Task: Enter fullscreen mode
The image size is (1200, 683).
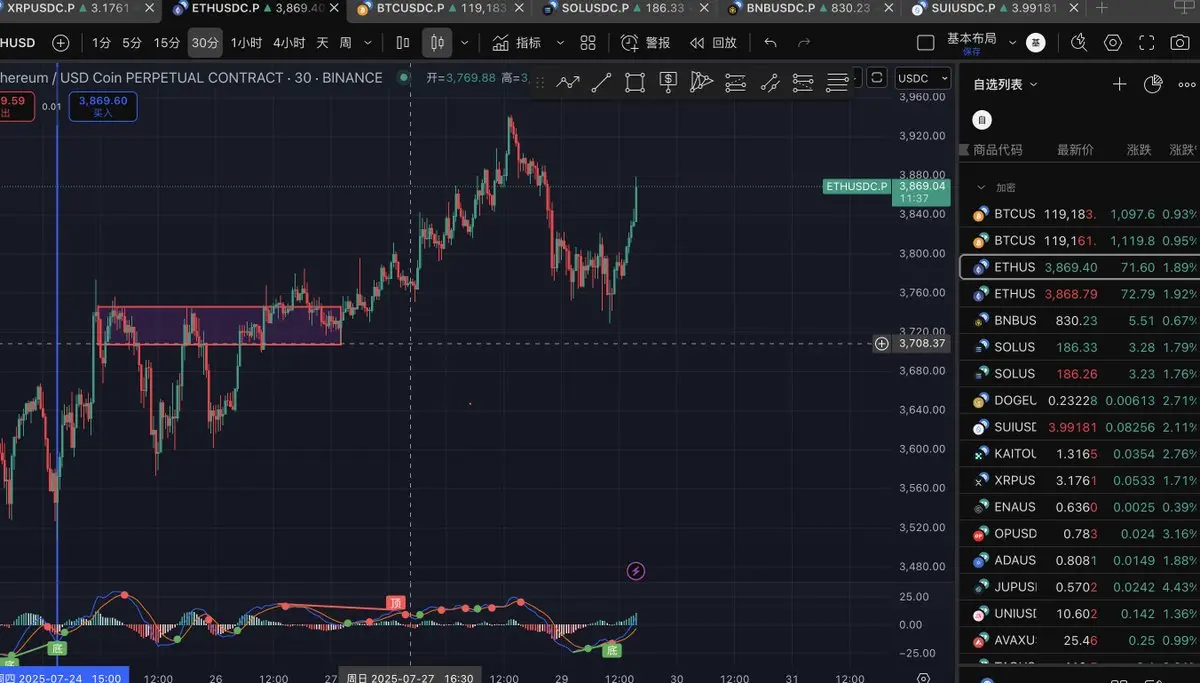Action: (1147, 43)
